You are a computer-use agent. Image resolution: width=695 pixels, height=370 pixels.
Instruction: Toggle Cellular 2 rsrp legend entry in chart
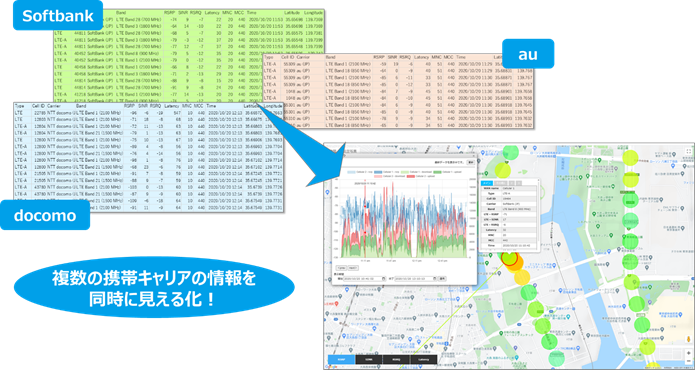(360, 172)
